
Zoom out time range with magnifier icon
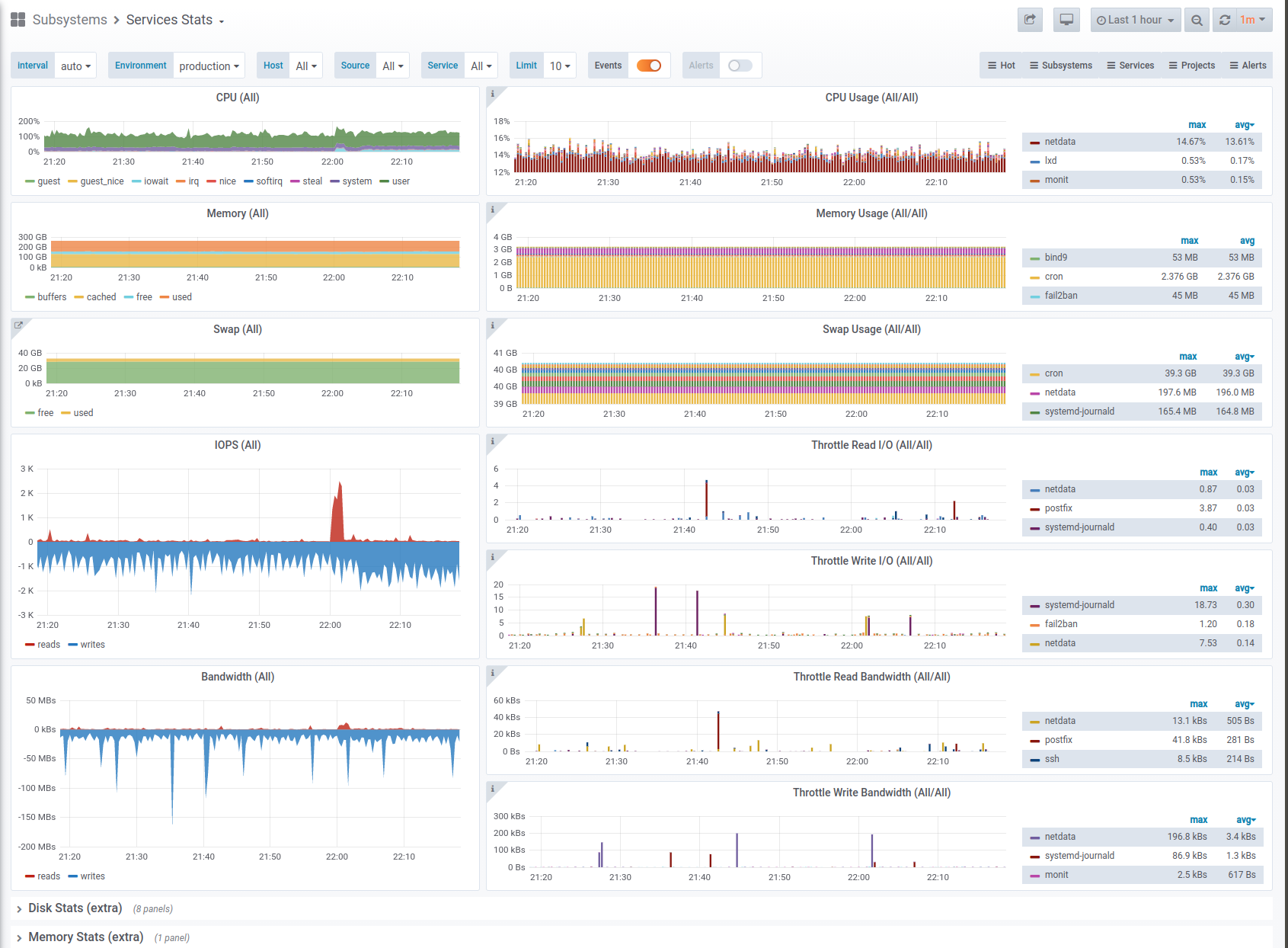(1197, 20)
